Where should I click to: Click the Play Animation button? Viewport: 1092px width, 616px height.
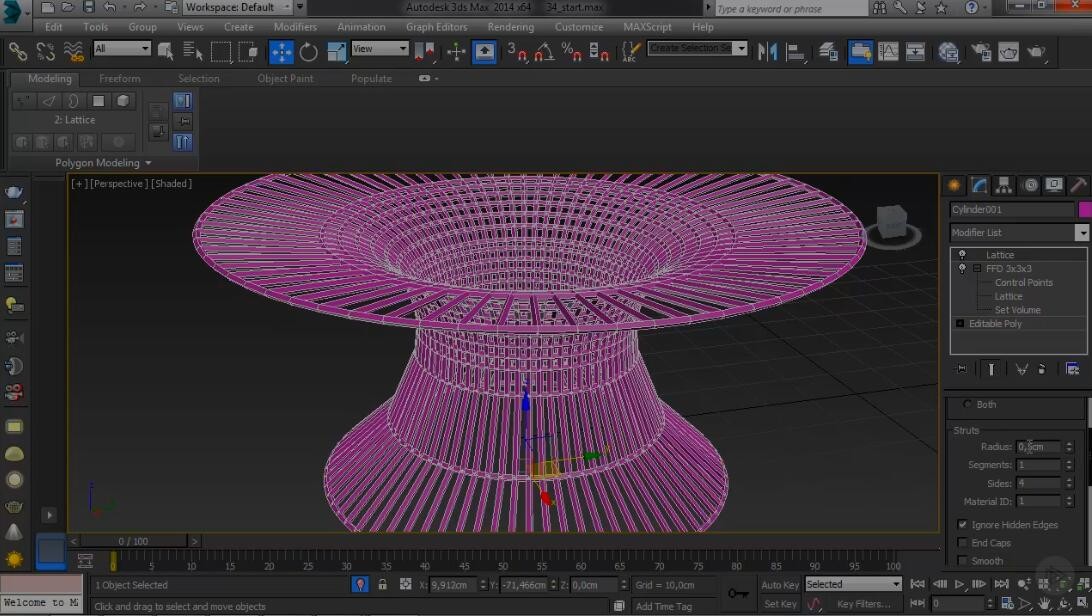(x=959, y=584)
